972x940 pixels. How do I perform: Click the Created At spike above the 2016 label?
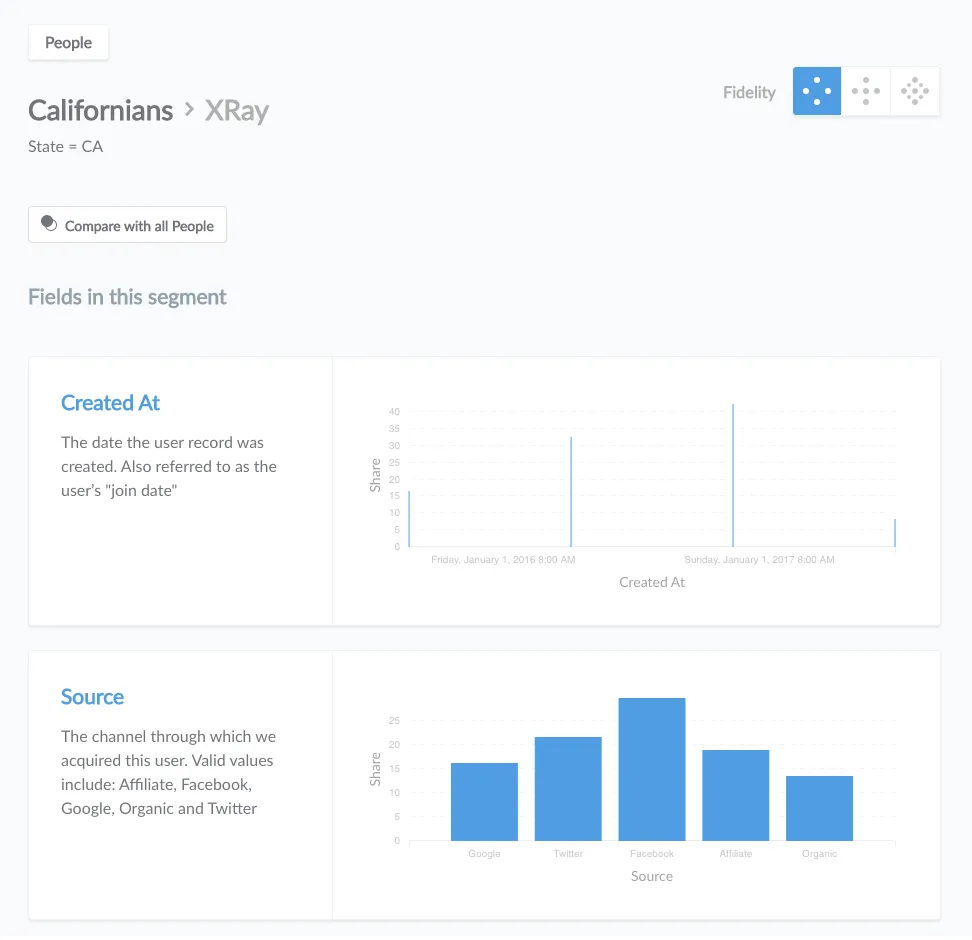(x=571, y=492)
